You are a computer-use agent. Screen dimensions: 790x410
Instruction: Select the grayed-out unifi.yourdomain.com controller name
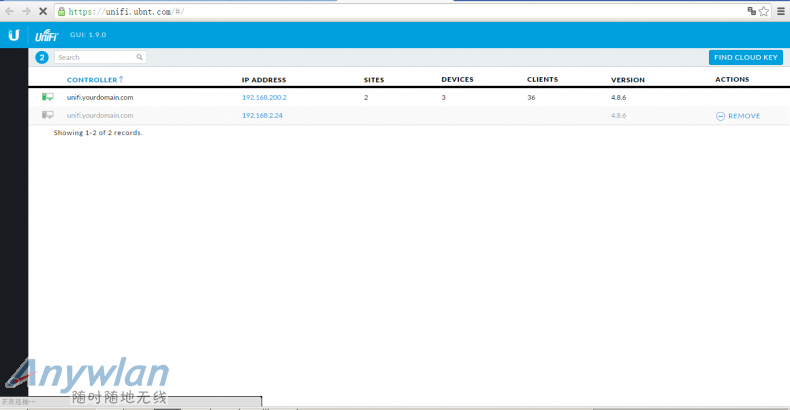click(100, 115)
